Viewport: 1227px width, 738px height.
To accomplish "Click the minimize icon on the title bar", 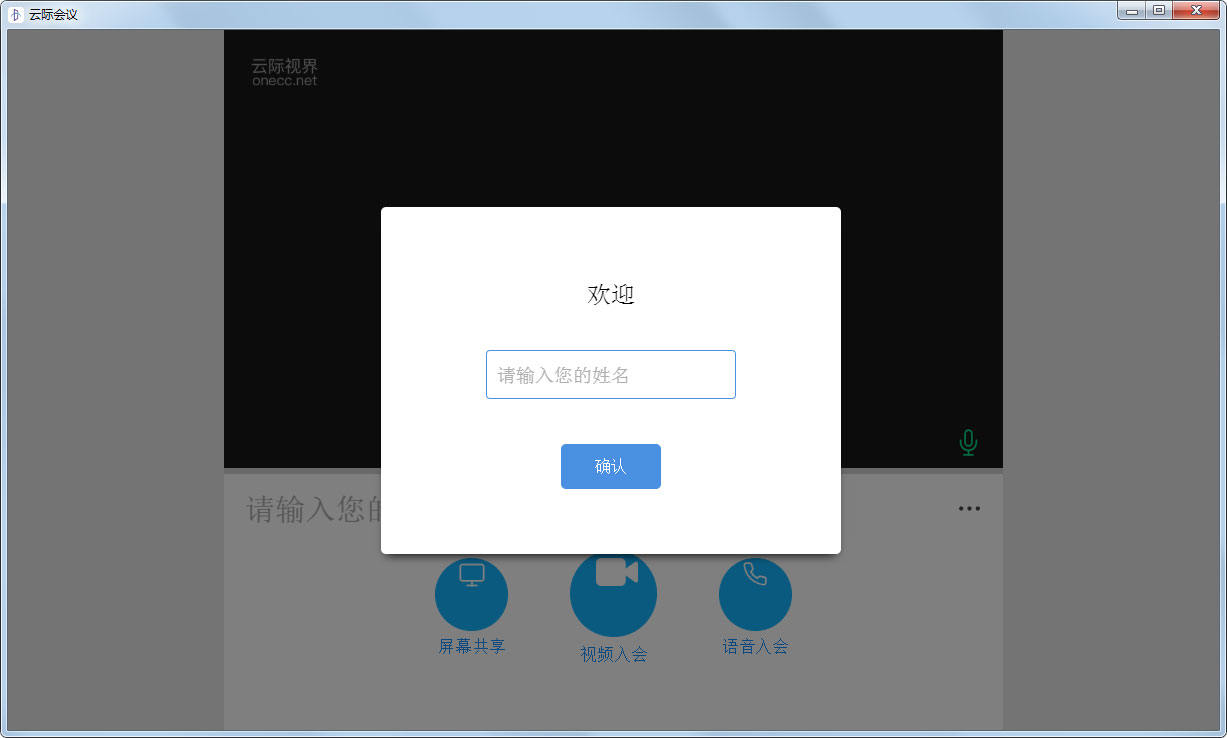I will [x=1131, y=10].
